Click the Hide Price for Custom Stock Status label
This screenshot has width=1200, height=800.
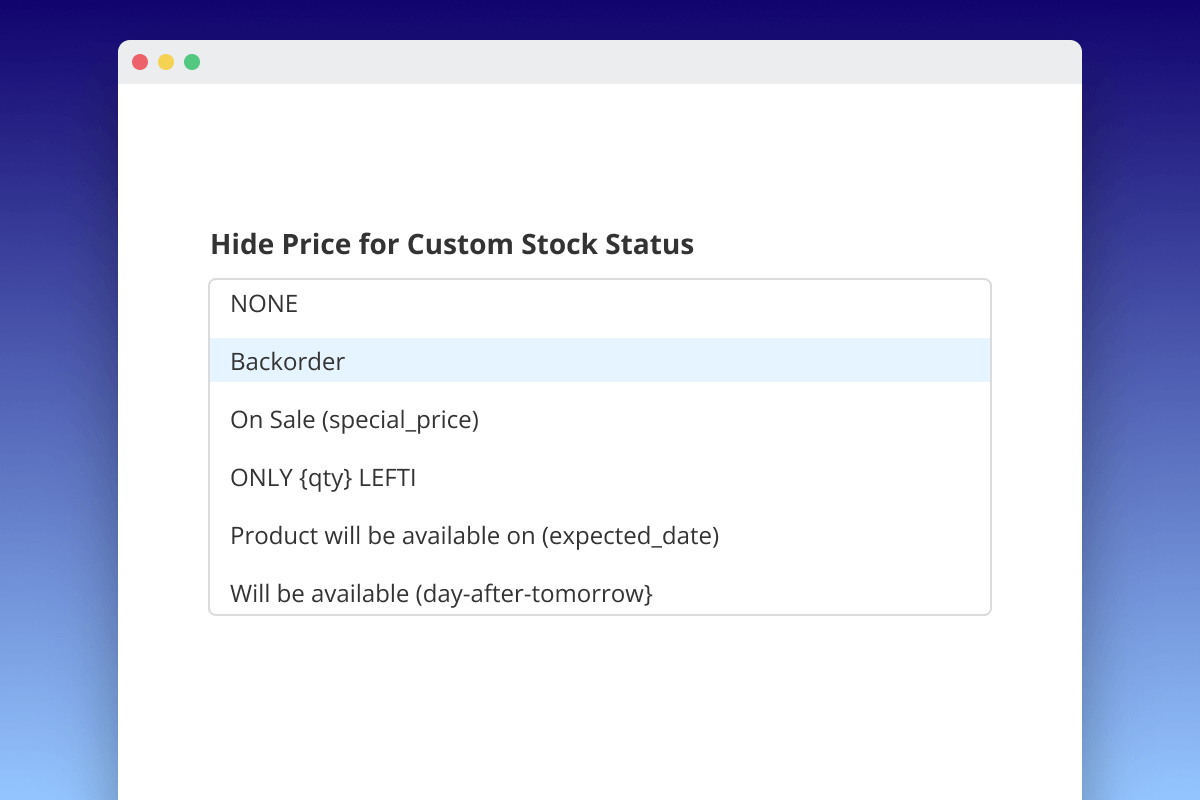point(452,244)
